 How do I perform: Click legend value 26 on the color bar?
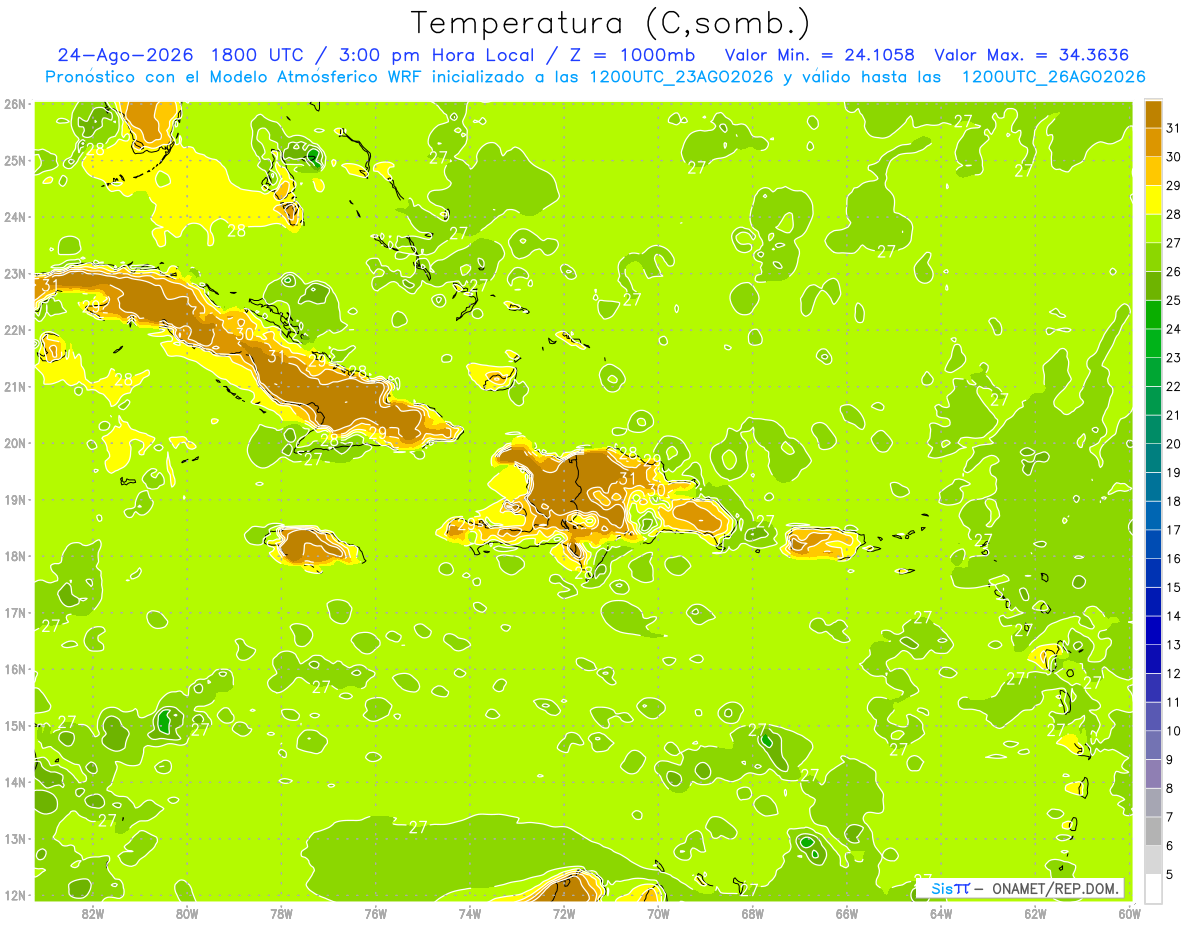[1174, 272]
